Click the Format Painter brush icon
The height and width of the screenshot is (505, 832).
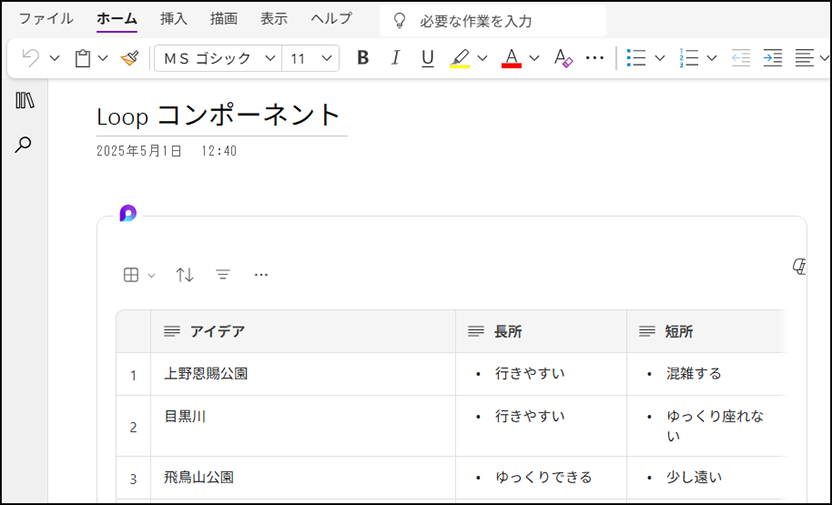point(129,58)
